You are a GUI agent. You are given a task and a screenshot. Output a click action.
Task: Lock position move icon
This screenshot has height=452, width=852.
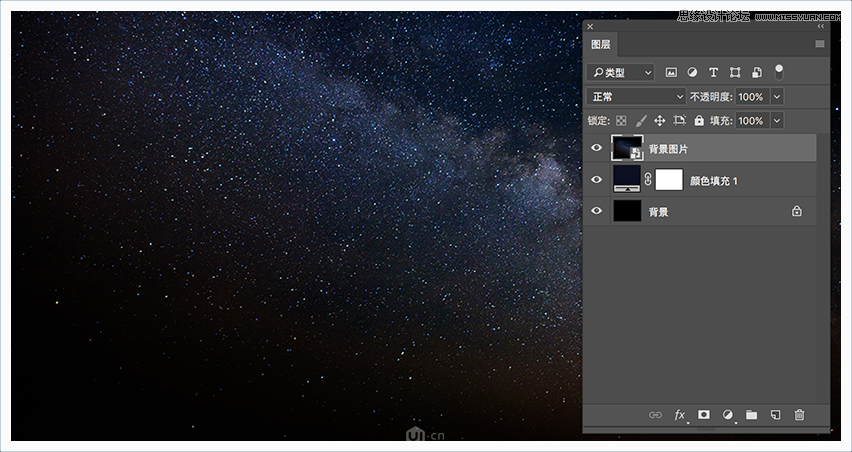click(660, 121)
